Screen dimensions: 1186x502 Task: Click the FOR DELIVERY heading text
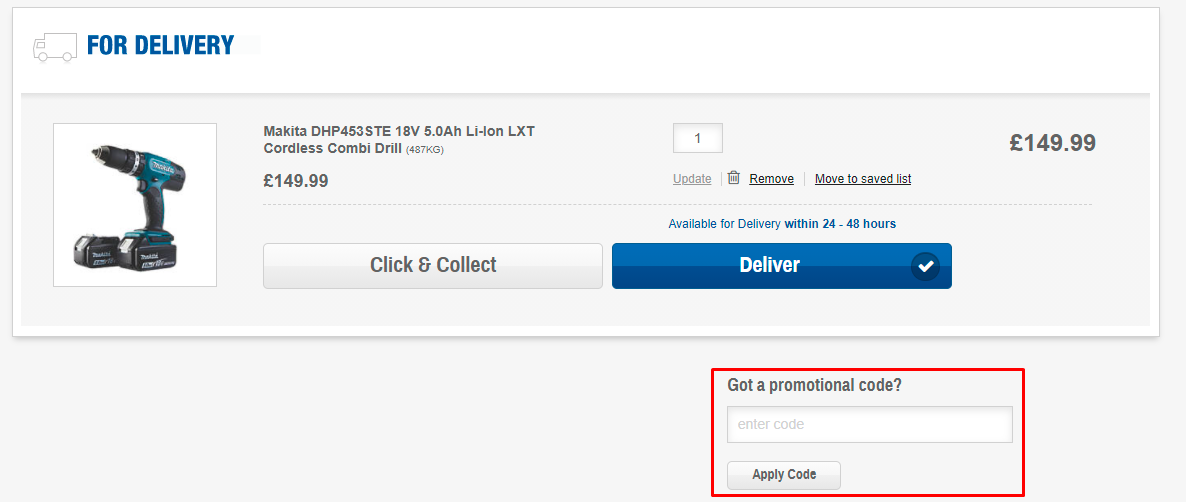tap(160, 45)
